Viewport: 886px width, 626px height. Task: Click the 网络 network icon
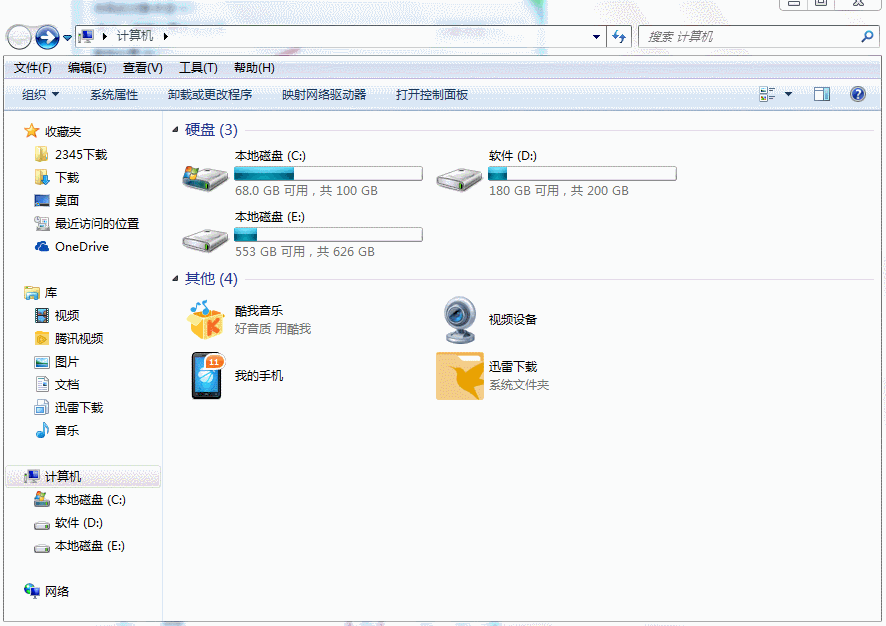[x=32, y=591]
